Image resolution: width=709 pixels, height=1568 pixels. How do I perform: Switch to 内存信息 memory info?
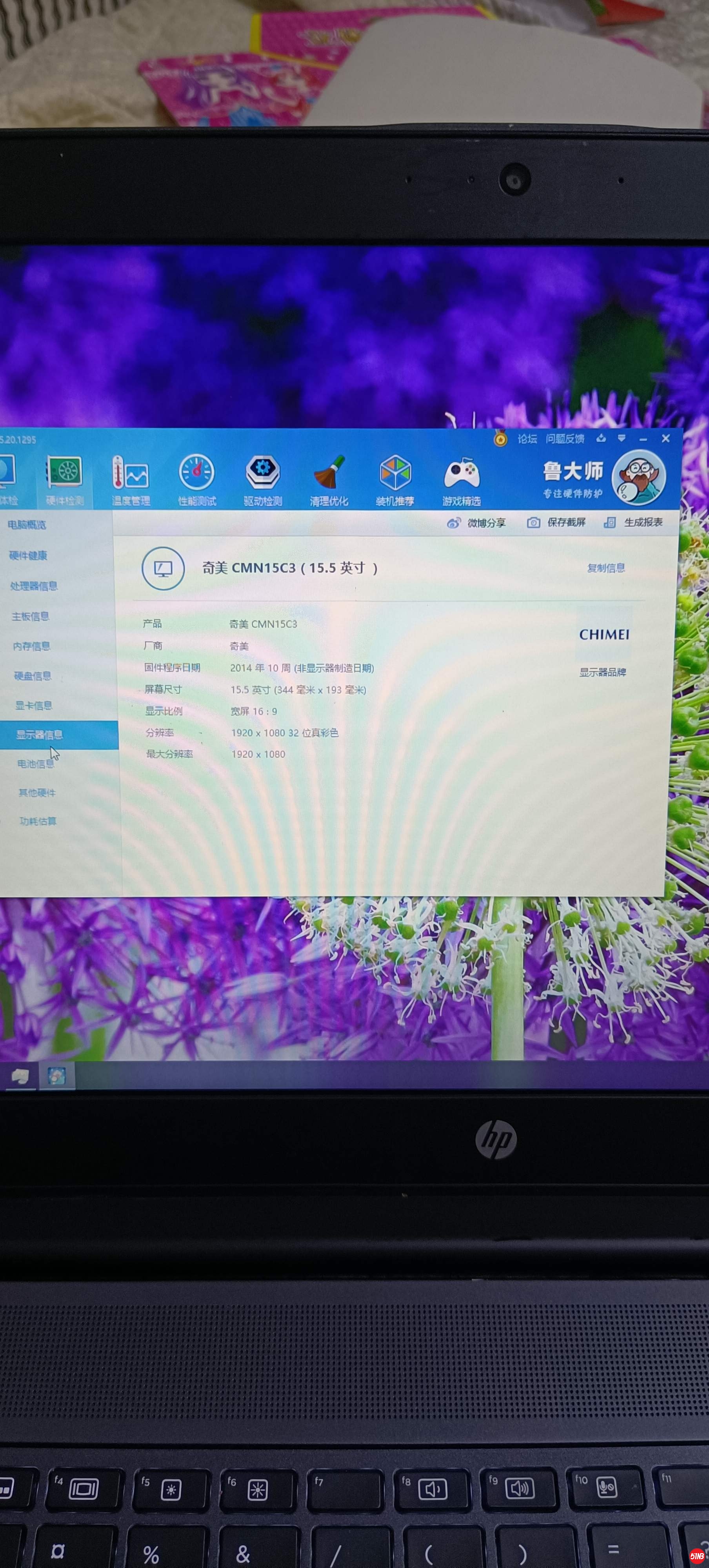point(32,646)
